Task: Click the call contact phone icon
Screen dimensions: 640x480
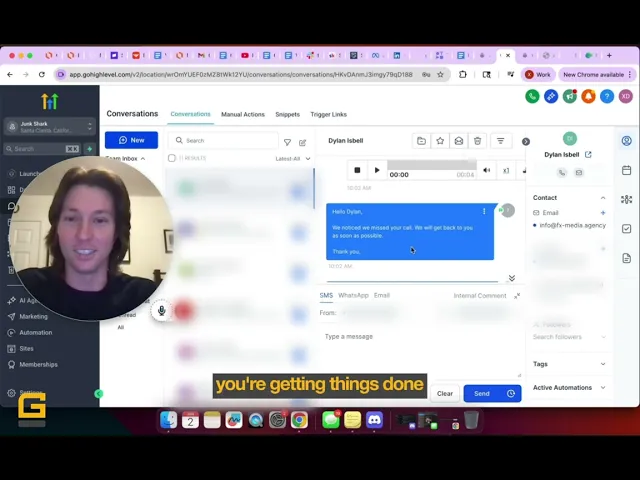Action: click(562, 173)
